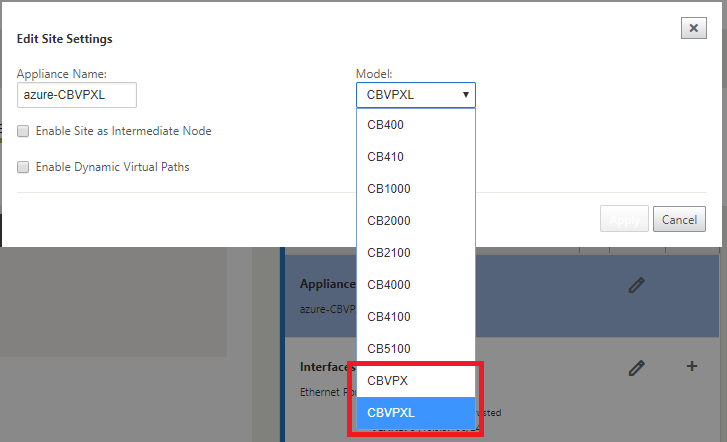Image resolution: width=727 pixels, height=442 pixels.
Task: Close the Edit Site Settings dialog
Action: pos(694,28)
